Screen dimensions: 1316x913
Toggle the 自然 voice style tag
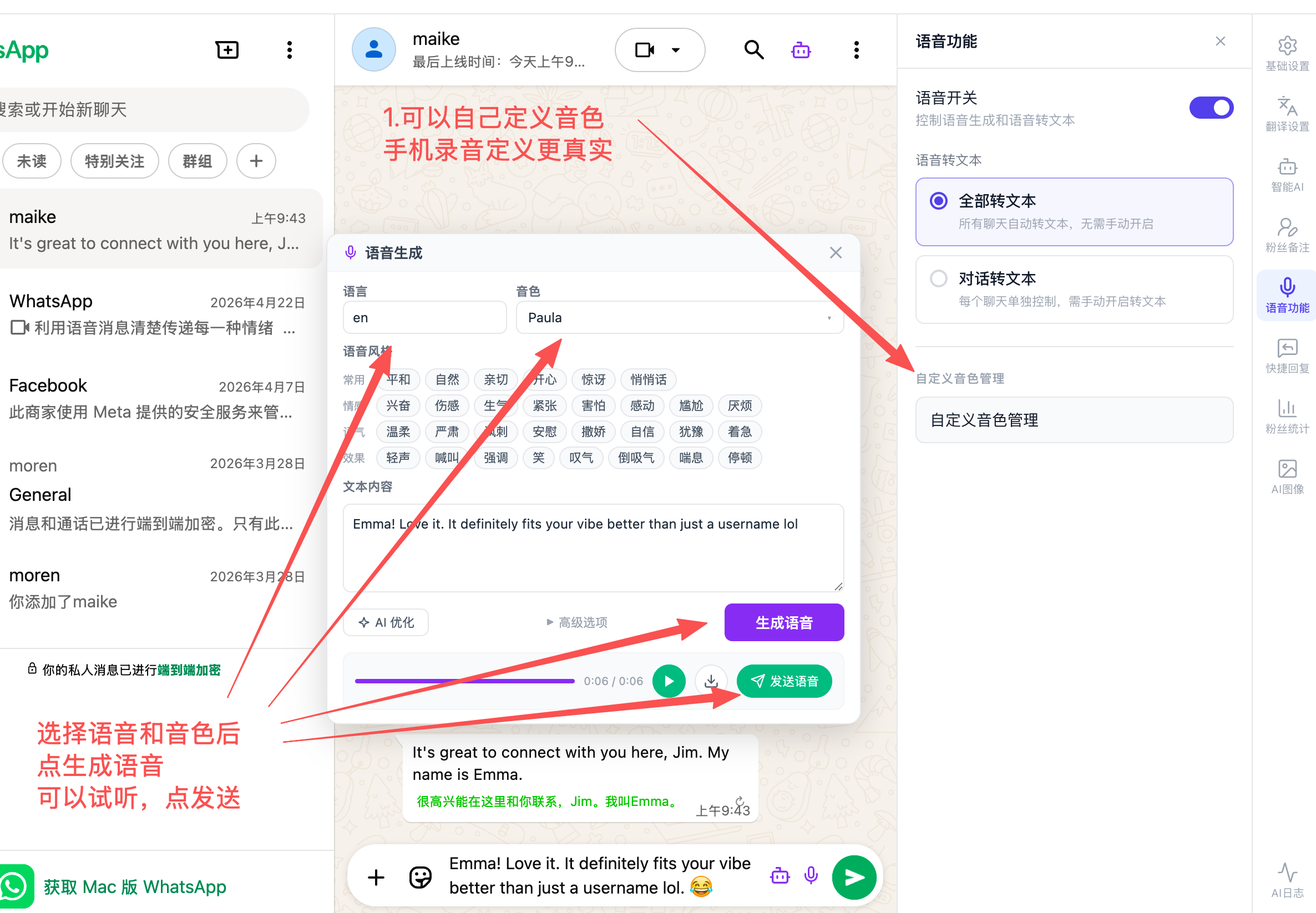(447, 380)
